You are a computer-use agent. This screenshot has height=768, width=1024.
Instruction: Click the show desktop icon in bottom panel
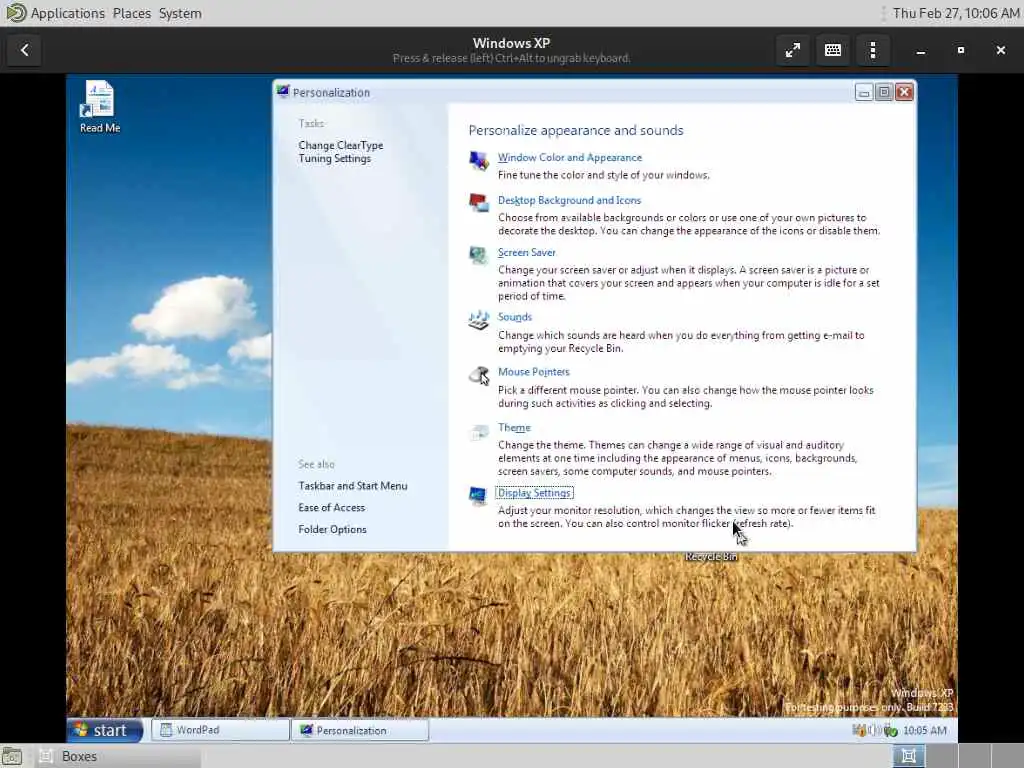pos(11,756)
